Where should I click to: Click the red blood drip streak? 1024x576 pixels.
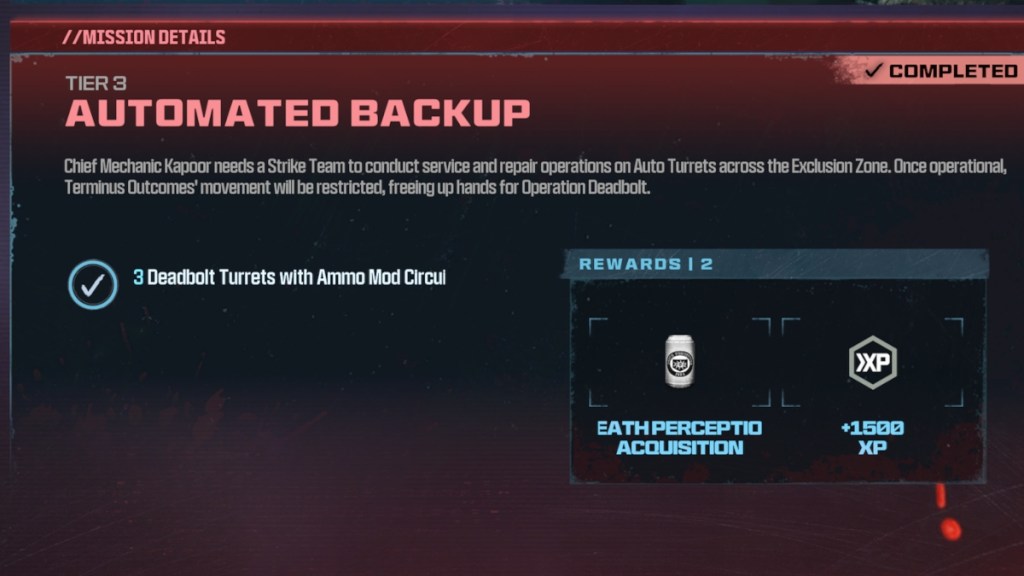pyautogui.click(x=940, y=496)
